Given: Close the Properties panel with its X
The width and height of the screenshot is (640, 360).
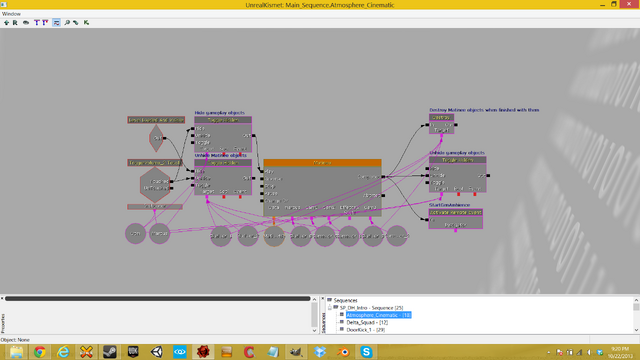Looking at the screenshot, I should [x=2, y=298].
